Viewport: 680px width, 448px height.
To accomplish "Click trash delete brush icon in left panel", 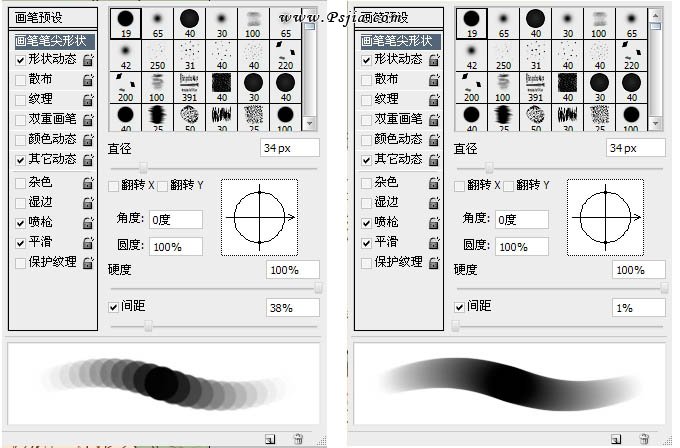I will coord(298,438).
